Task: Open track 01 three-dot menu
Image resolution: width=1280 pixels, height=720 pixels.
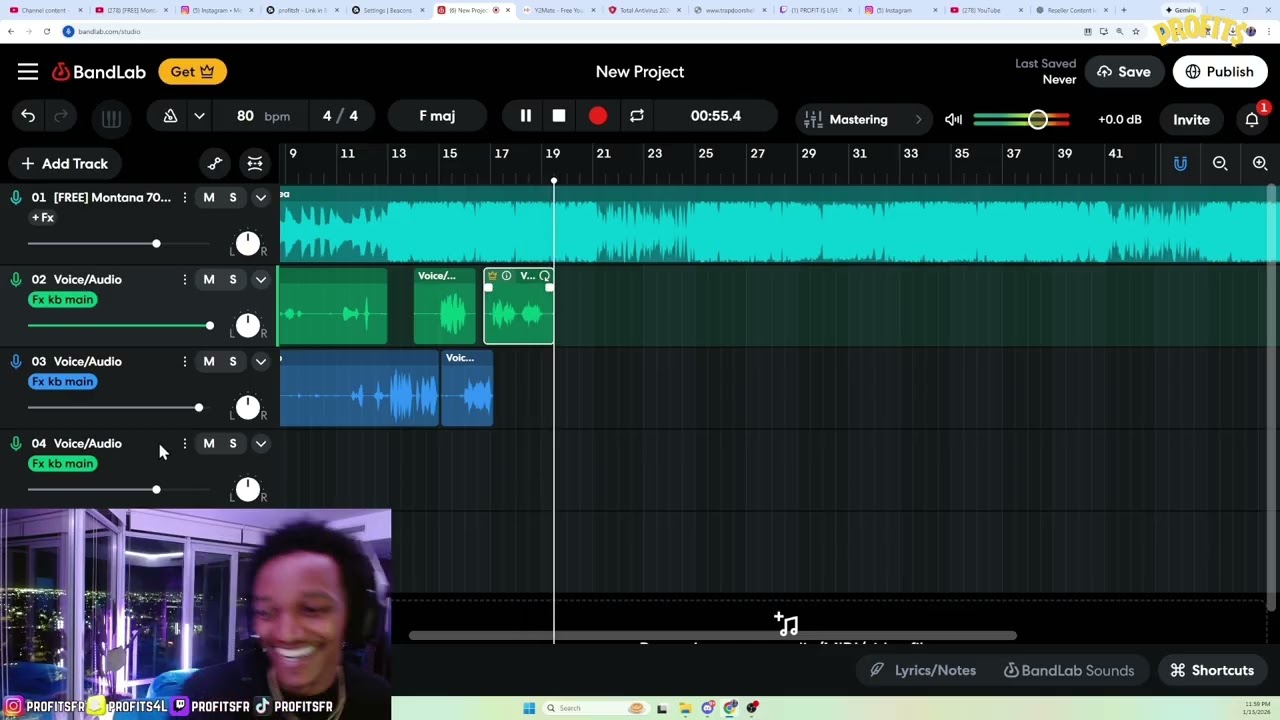Action: (185, 198)
